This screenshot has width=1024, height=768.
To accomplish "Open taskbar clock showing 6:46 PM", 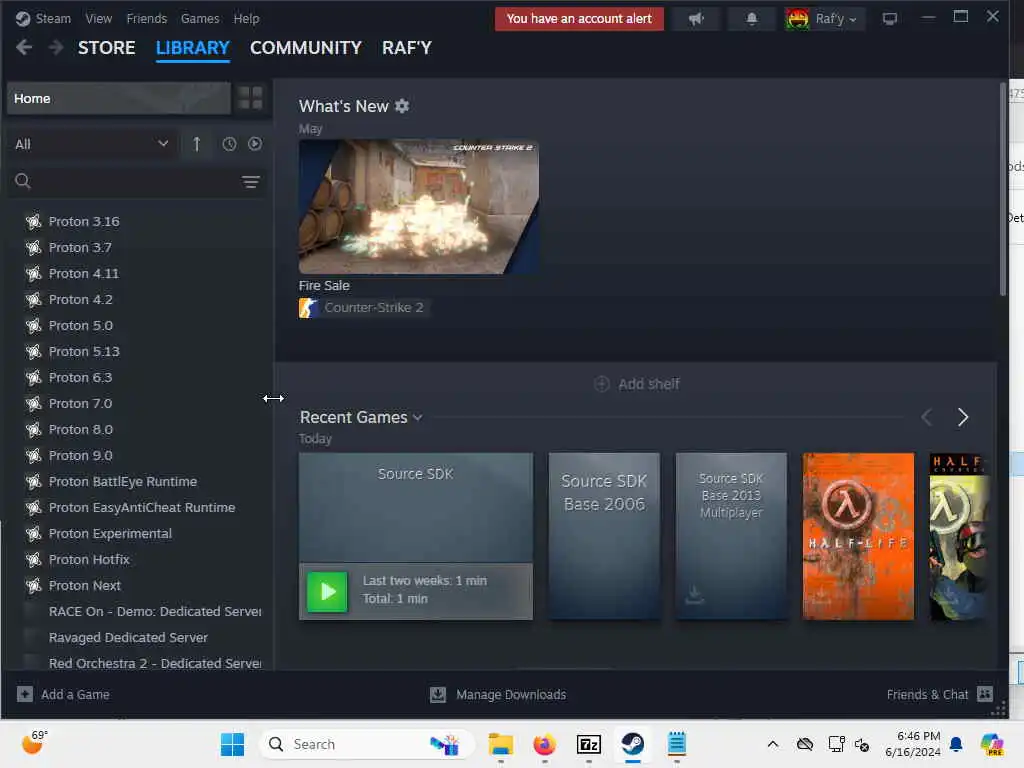I will [912, 744].
